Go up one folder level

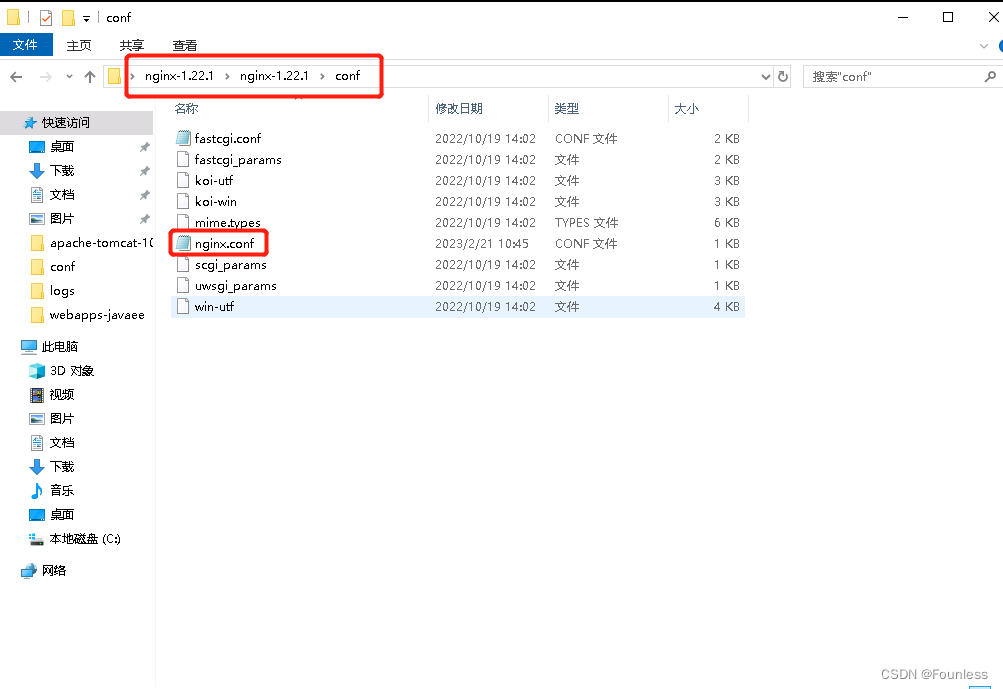tap(90, 77)
